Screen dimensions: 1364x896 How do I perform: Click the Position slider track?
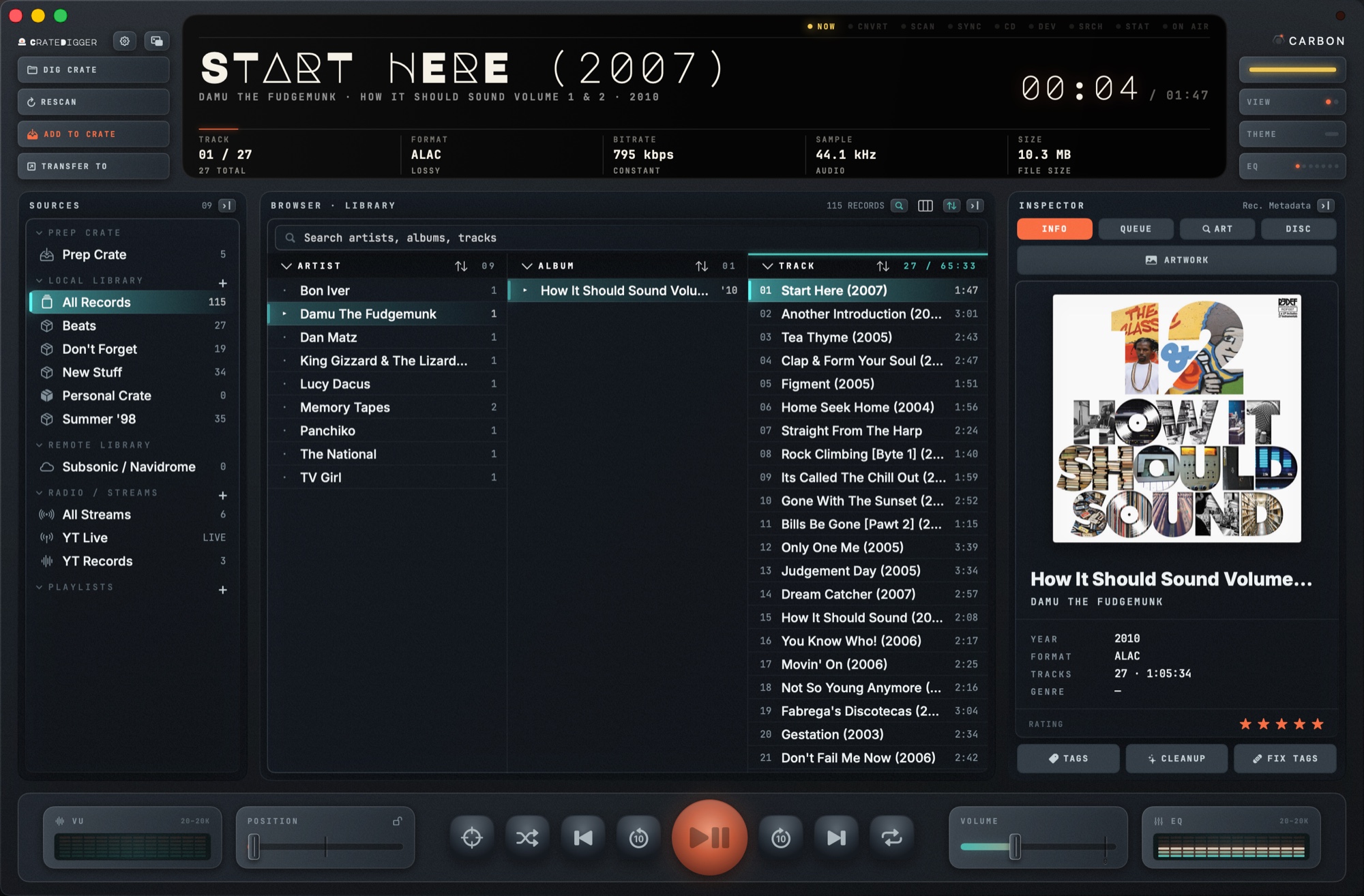point(326,847)
